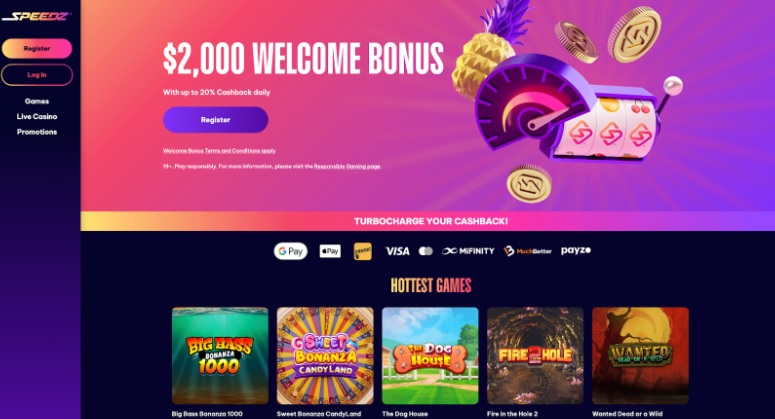The height and width of the screenshot is (419, 775).
Task: Select the Apple Pay payment icon
Action: pyautogui.click(x=330, y=251)
